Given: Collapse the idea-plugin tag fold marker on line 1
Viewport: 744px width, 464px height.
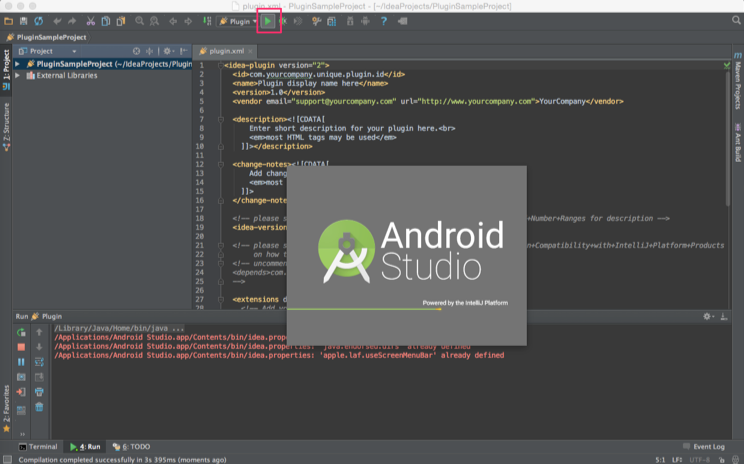Looking at the screenshot, I should point(220,65).
